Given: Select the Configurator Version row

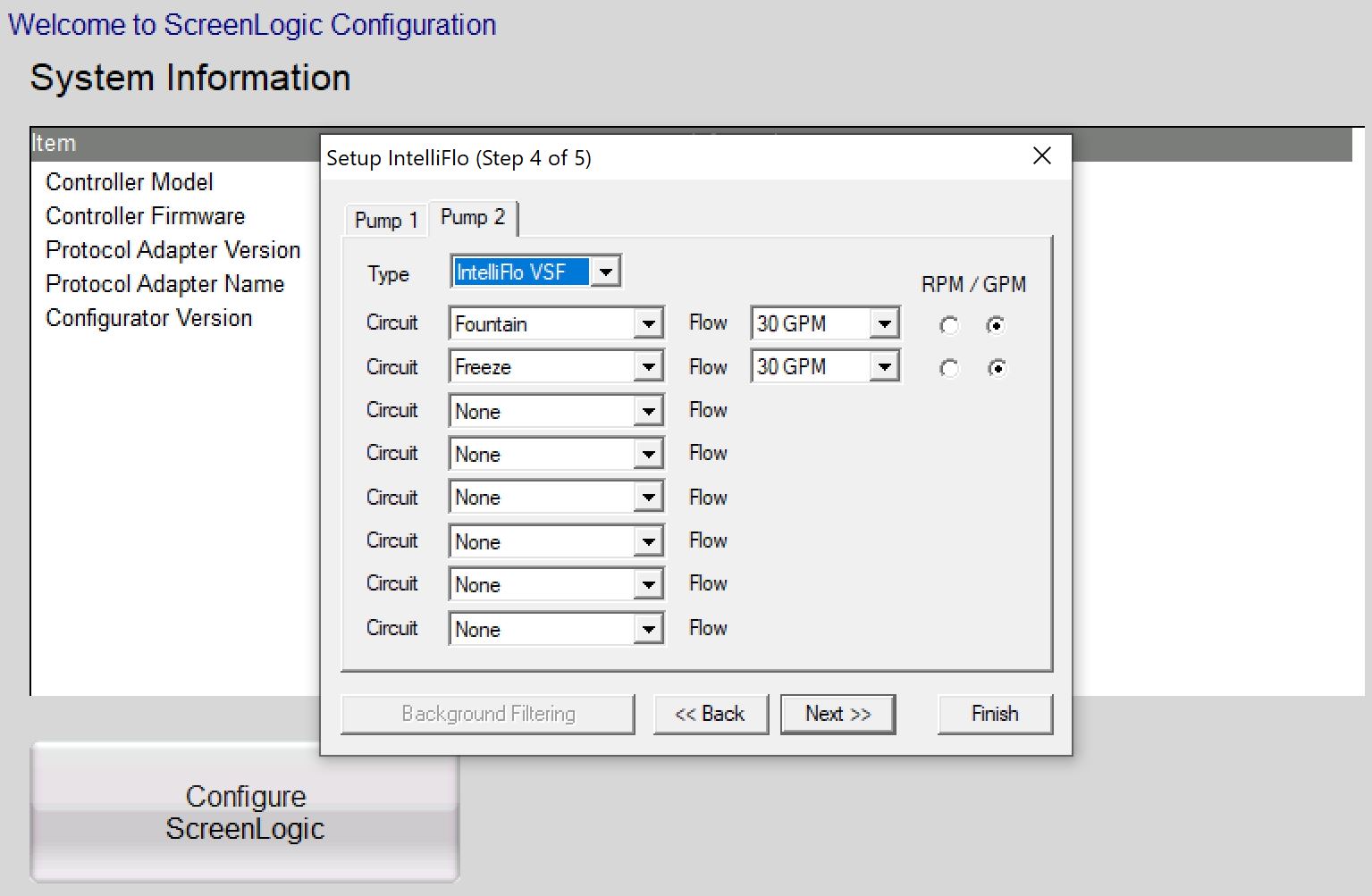Looking at the screenshot, I should [x=148, y=318].
